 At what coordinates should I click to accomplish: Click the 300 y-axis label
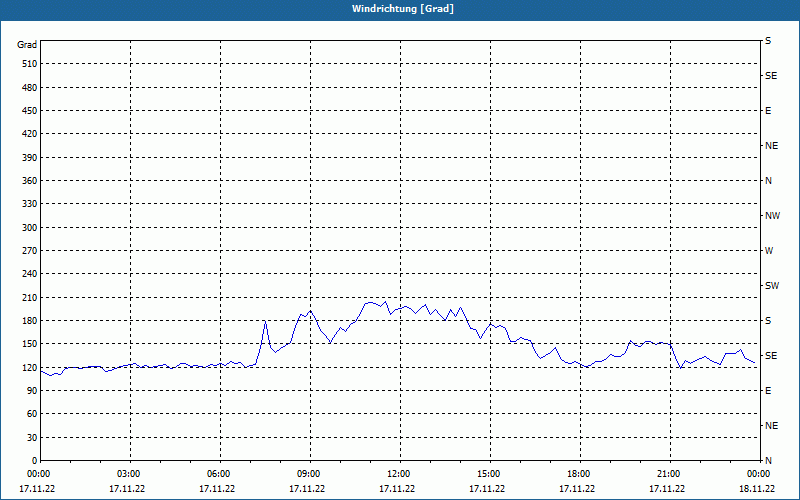(30, 228)
